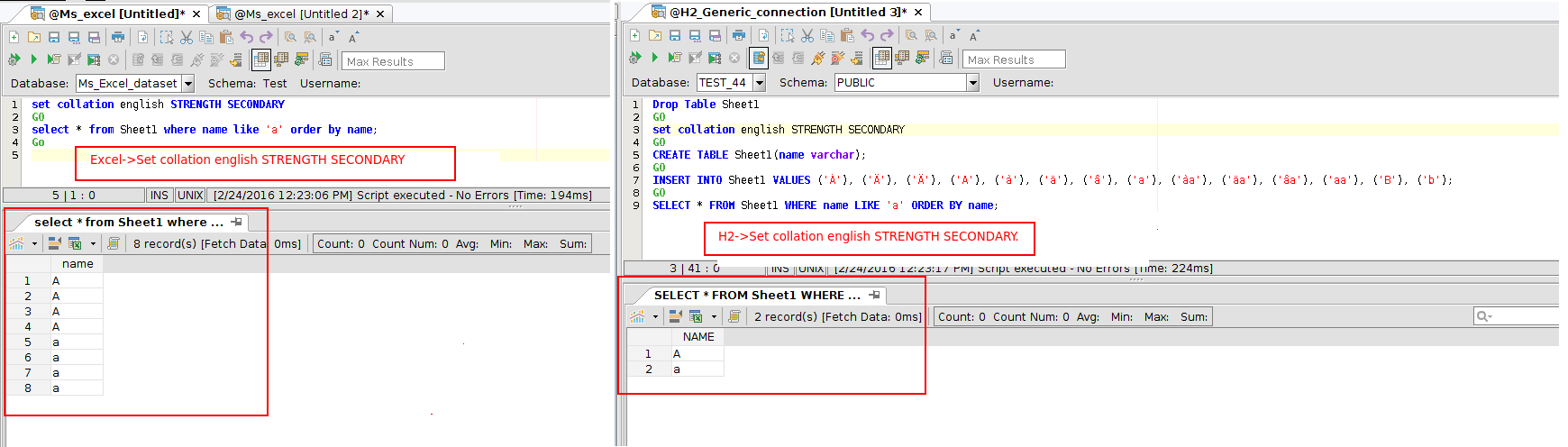Click 'select * from Sheet1' line in Ms_excel editor
Viewport: 1568px width, 447px height.
205,130
